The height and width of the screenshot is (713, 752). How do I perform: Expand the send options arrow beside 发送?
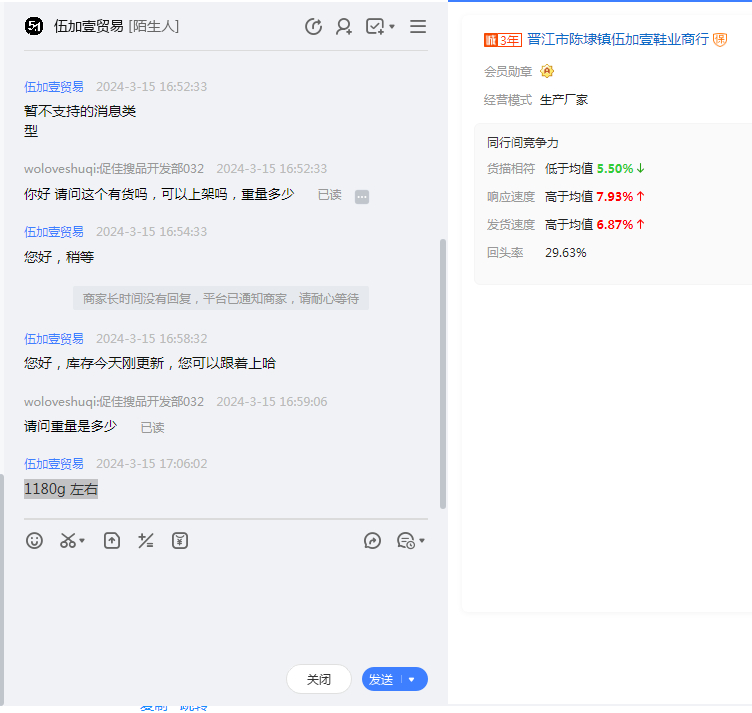(412, 680)
